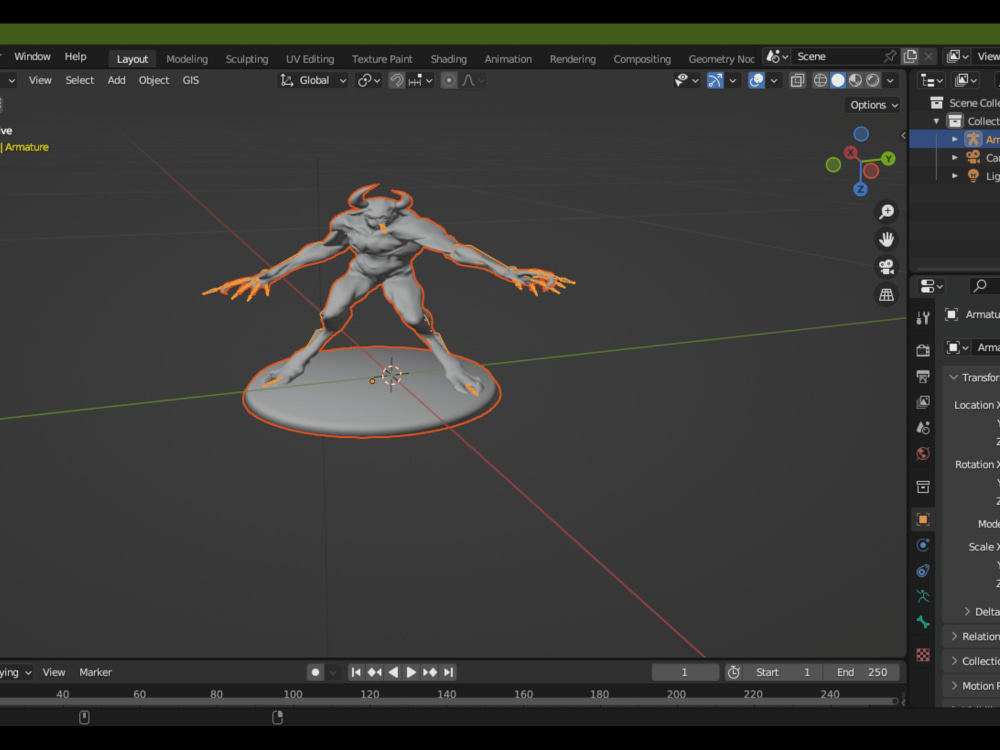Open the Collection properties tab
The width and height of the screenshot is (1000, 750).
click(x=922, y=487)
